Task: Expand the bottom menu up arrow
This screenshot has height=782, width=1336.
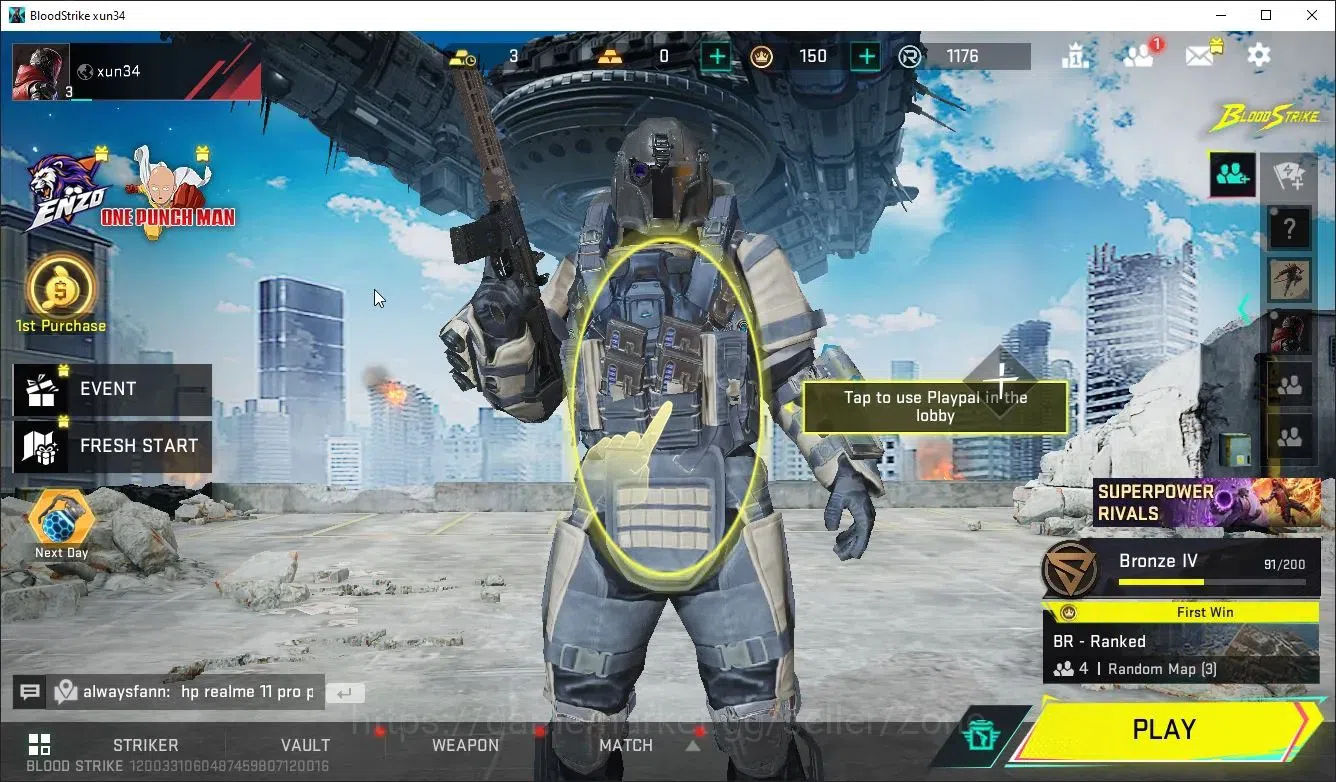Action: (693, 745)
